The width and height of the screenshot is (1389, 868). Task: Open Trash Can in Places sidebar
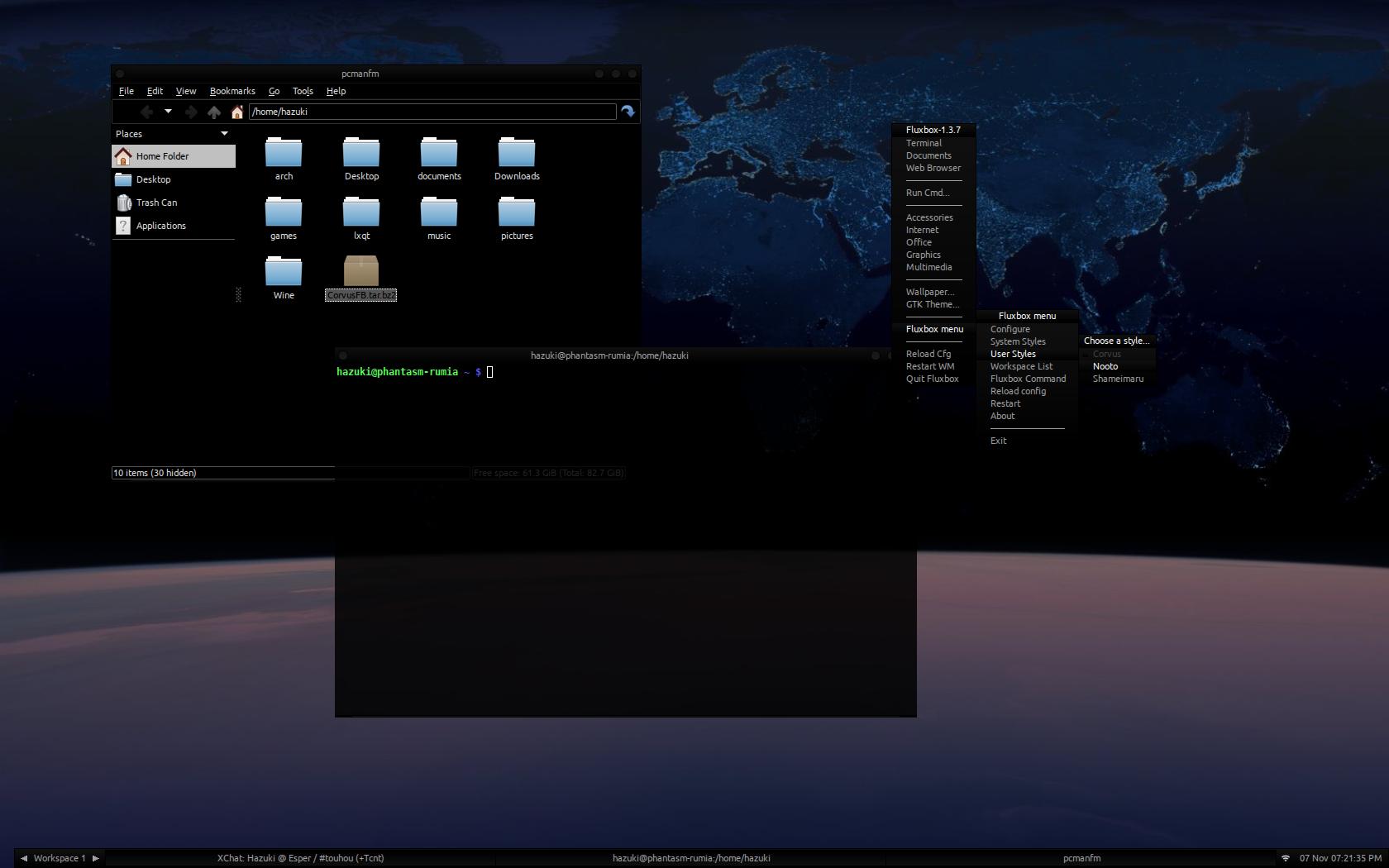pyautogui.click(x=174, y=203)
